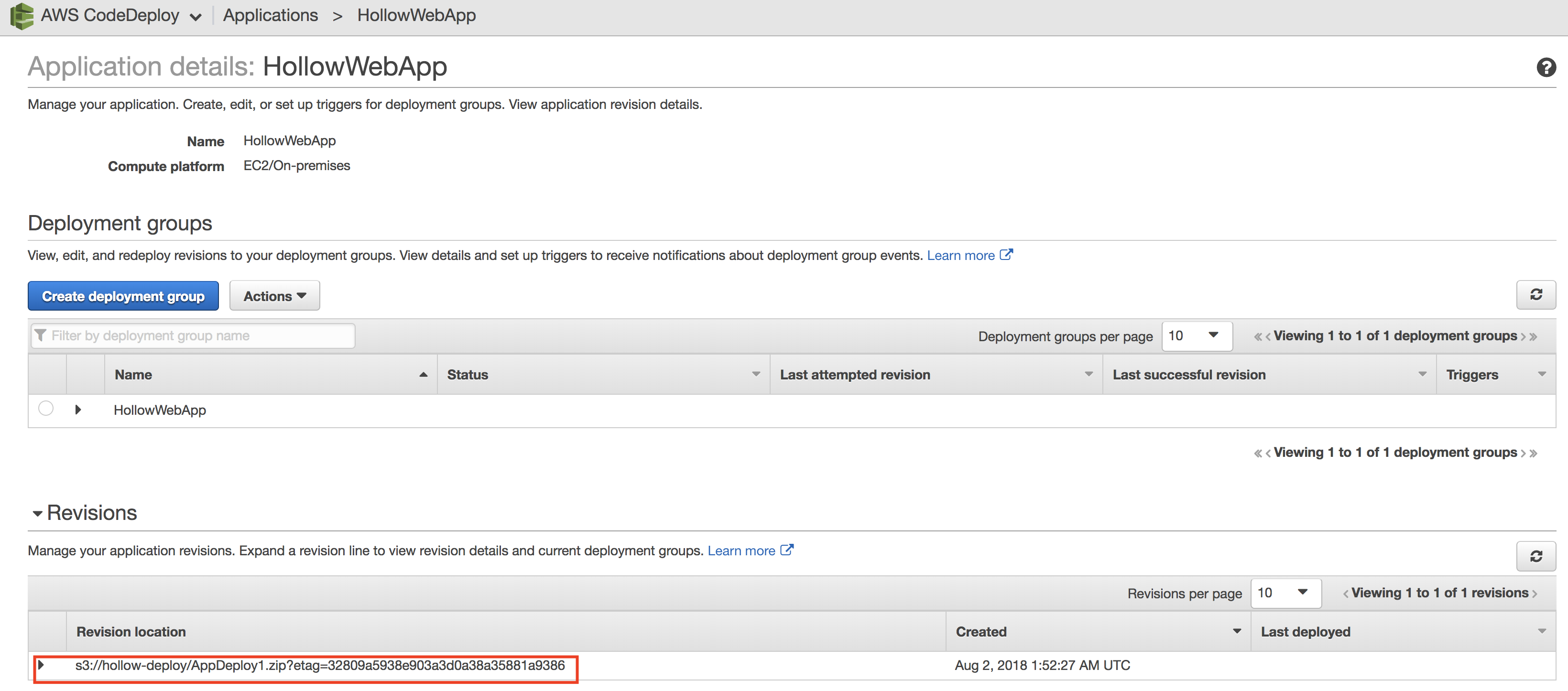The image size is (1568, 691).
Task: Click the AWS CodeDeploy logo icon
Action: pos(22,15)
